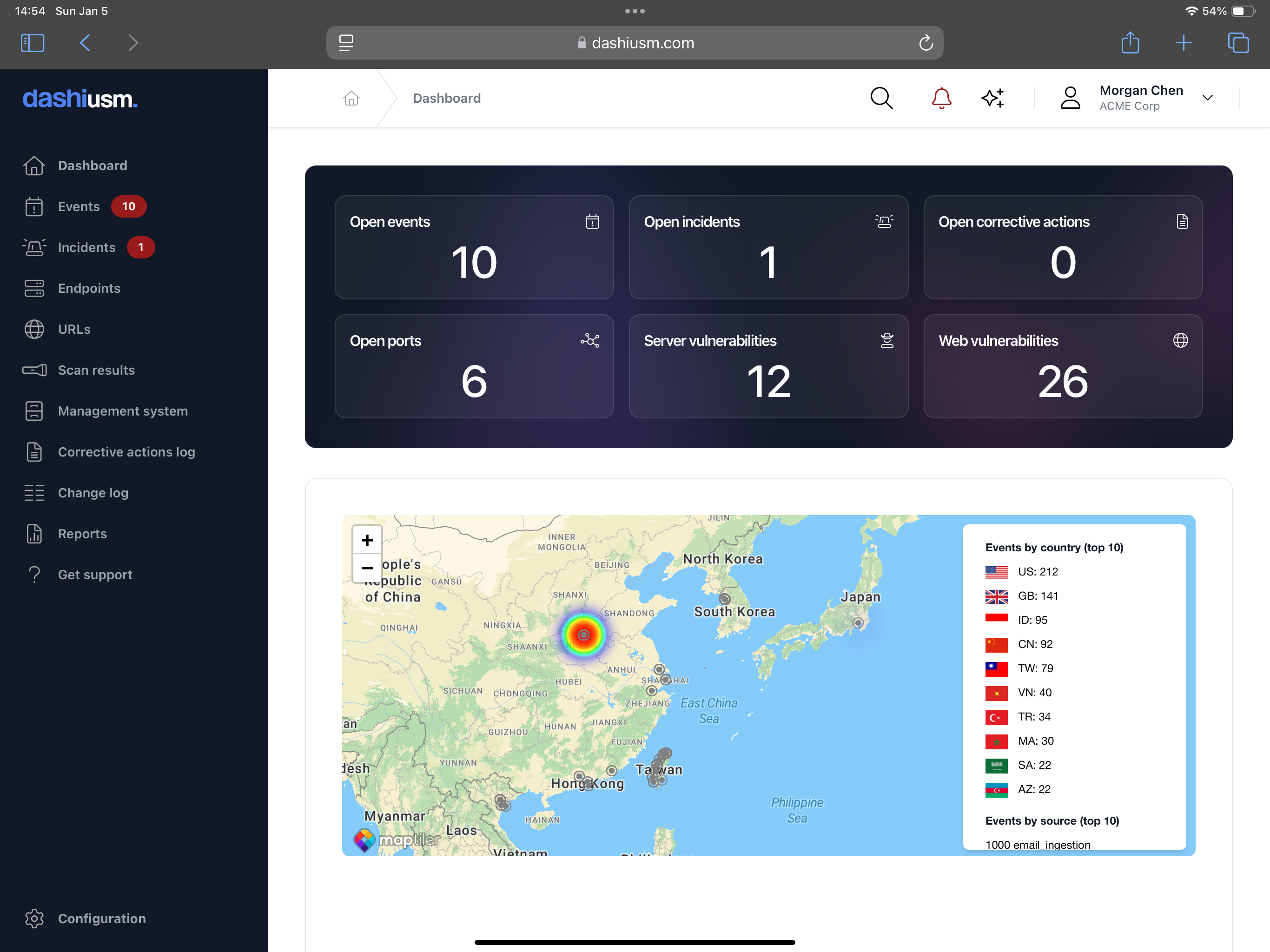Click the Dashboard home breadcrumb
This screenshot has height=952, width=1270.
(x=351, y=97)
